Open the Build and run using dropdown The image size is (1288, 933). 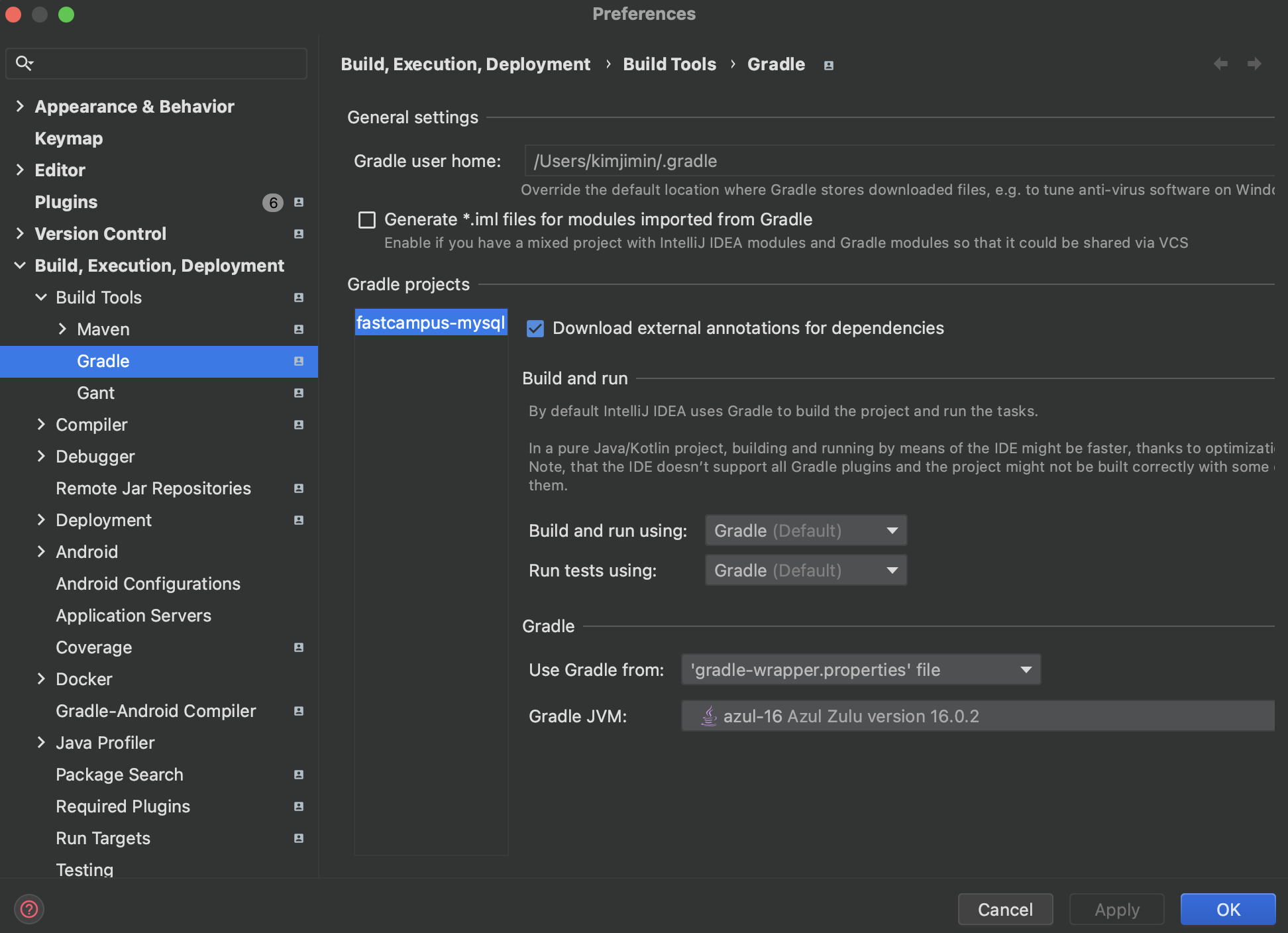coord(806,530)
